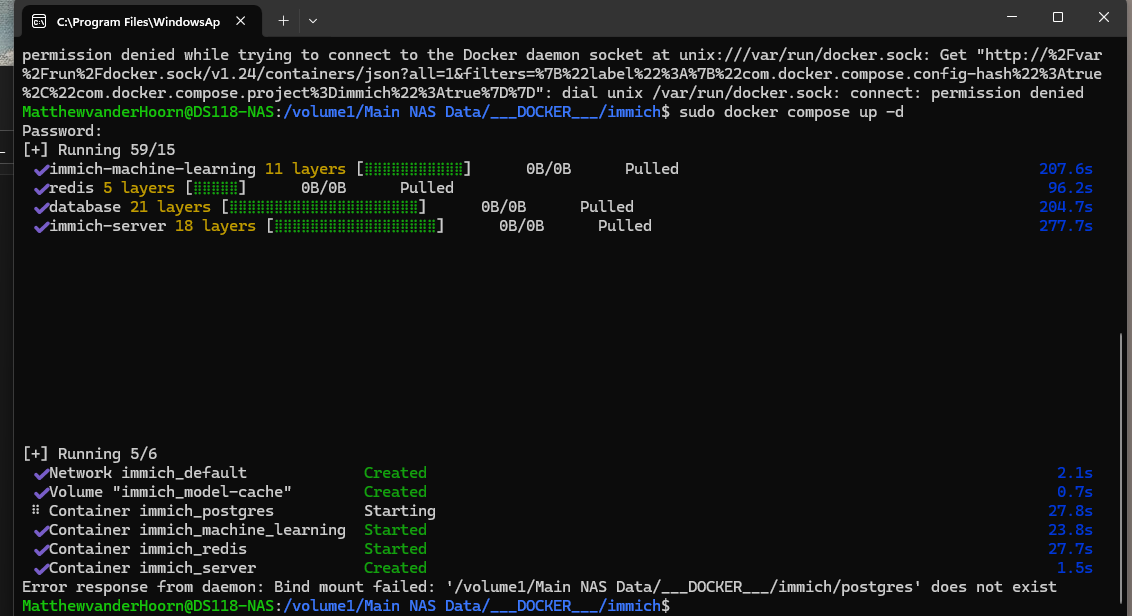Click the "21 layers" count

coord(170,207)
